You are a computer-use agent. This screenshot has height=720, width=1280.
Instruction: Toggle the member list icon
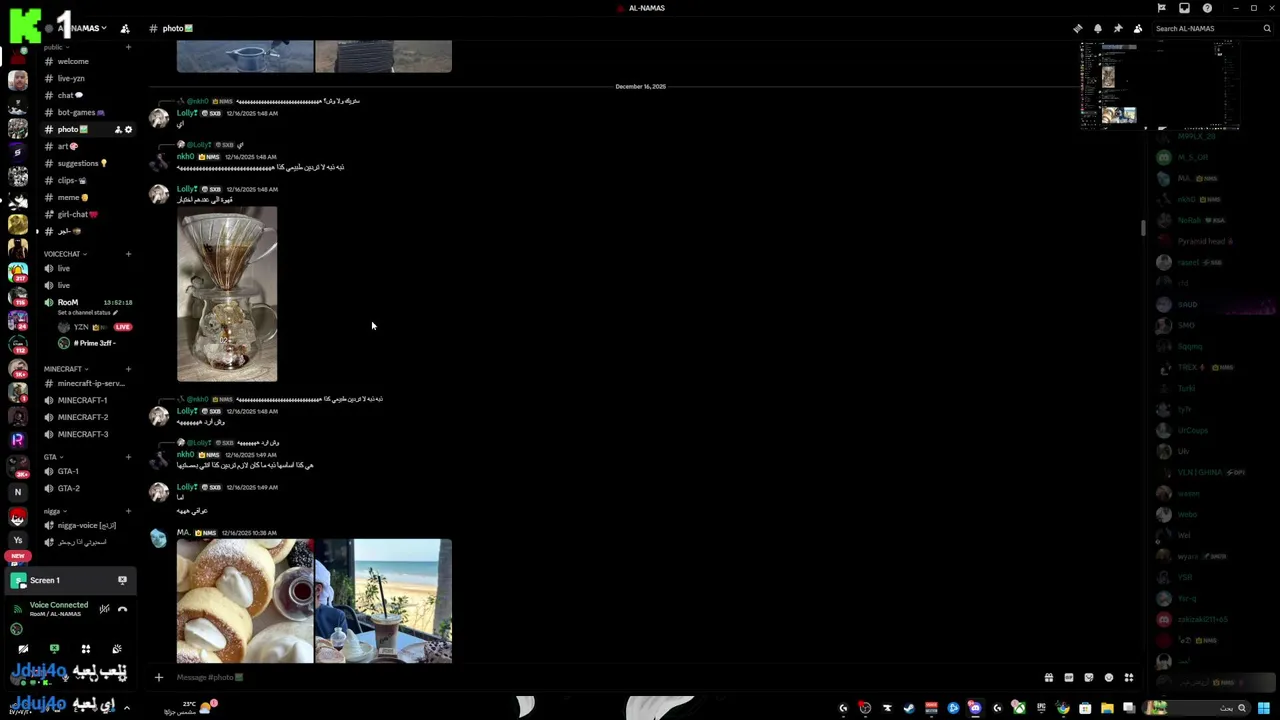coord(1138,28)
